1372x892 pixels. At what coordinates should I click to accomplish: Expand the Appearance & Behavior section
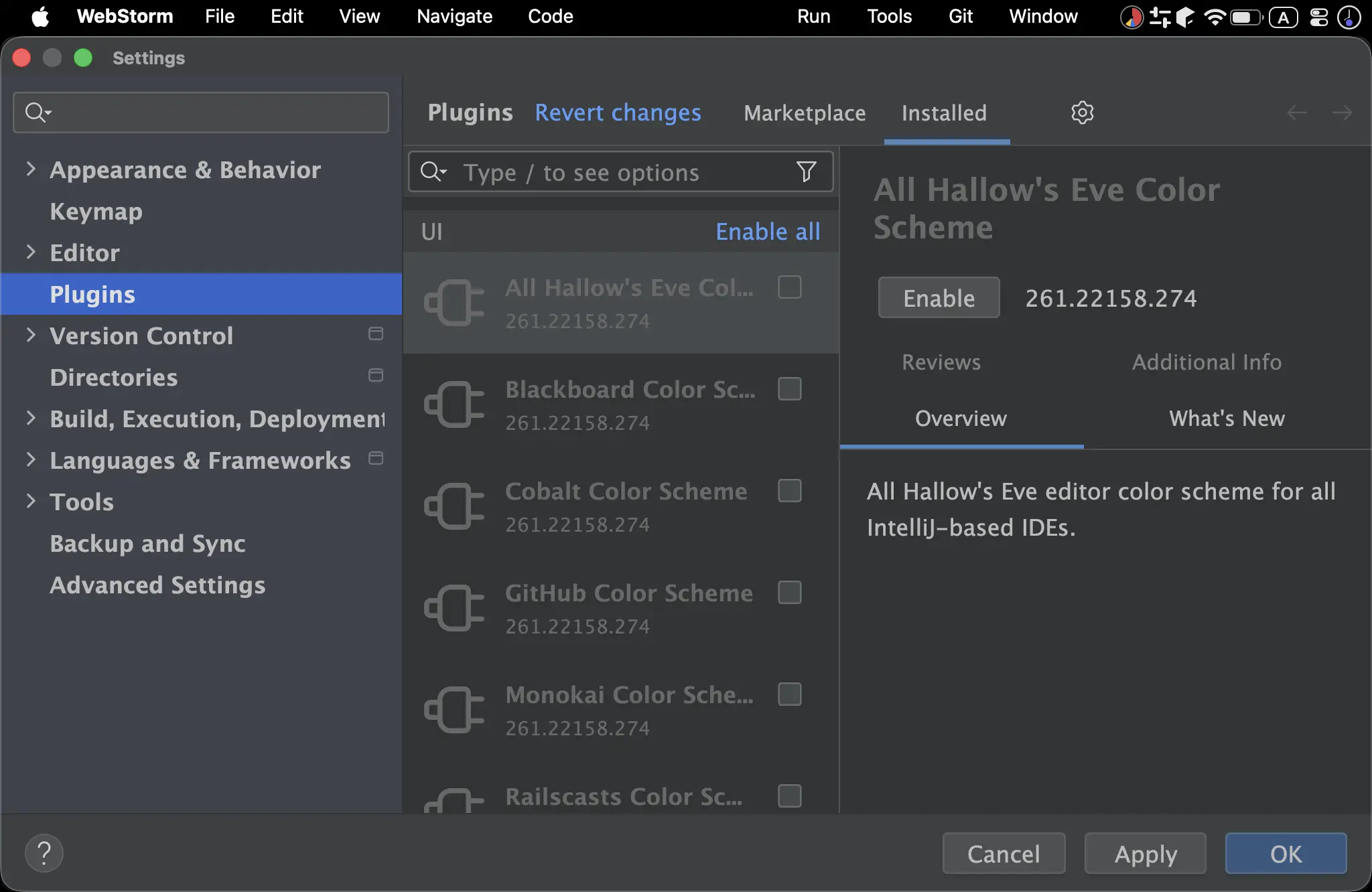[31, 169]
